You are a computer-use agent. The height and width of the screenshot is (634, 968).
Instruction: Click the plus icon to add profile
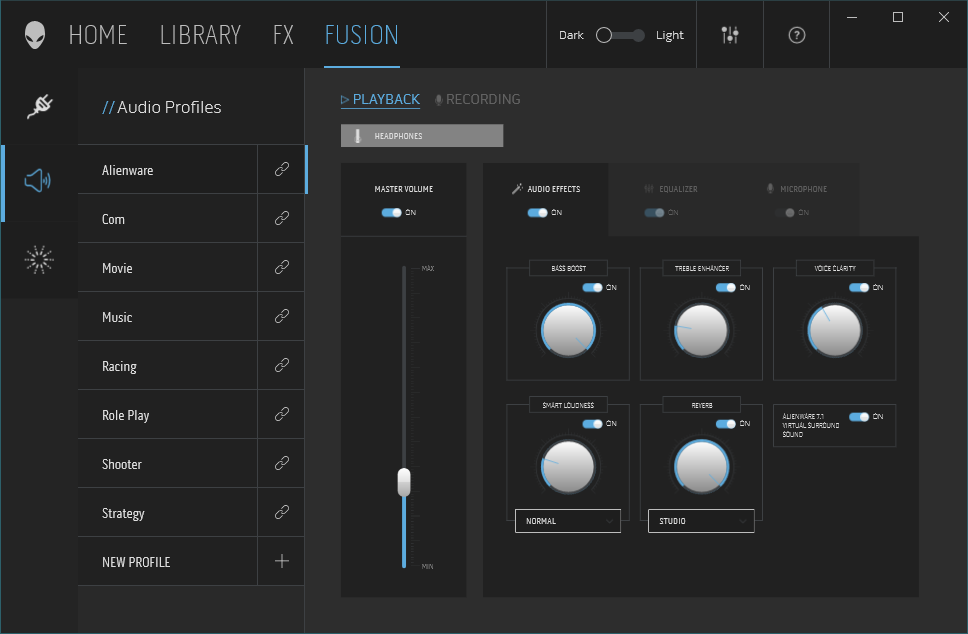(x=282, y=561)
